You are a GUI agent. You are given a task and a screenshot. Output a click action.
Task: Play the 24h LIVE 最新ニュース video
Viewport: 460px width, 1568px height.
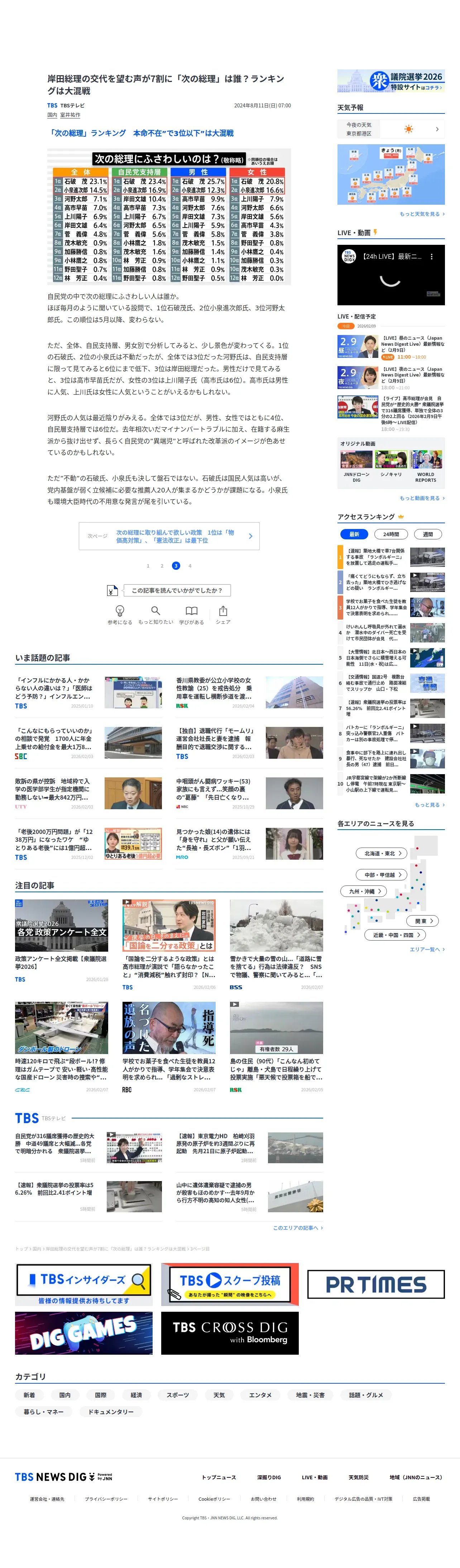(391, 275)
